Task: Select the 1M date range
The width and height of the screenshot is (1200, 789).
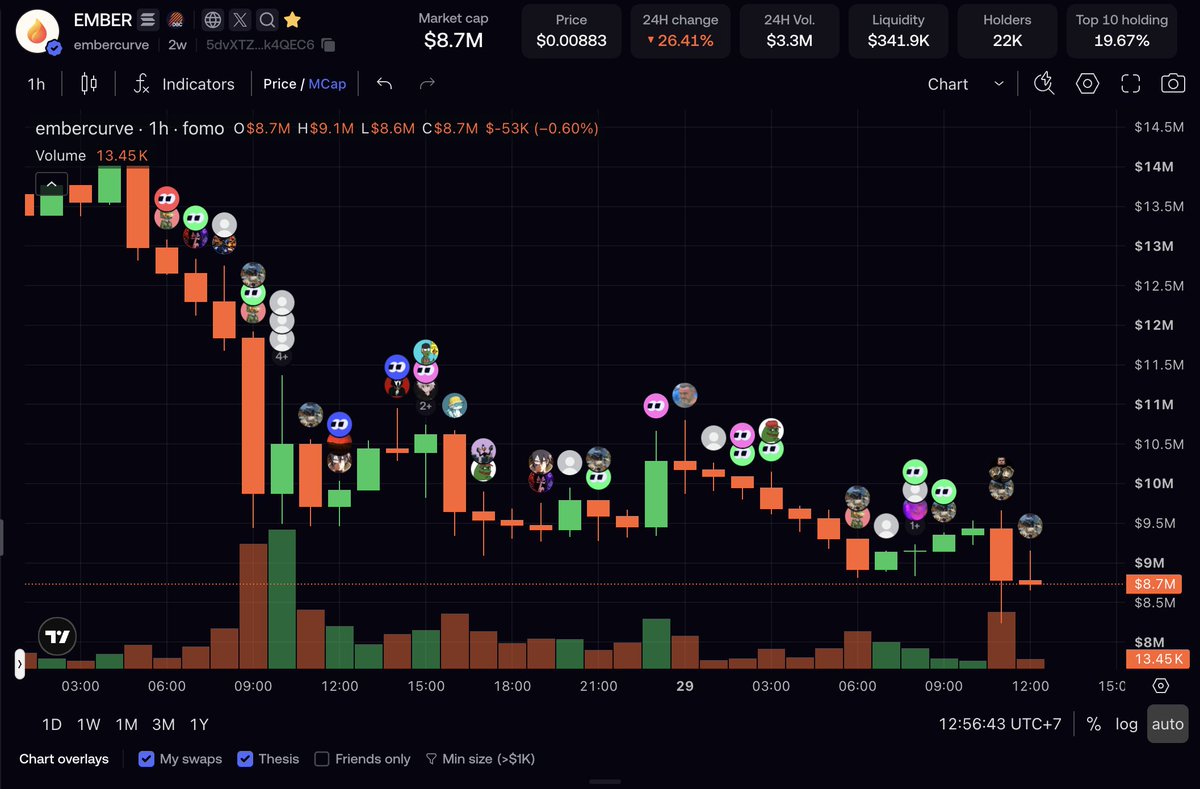Action: [126, 724]
